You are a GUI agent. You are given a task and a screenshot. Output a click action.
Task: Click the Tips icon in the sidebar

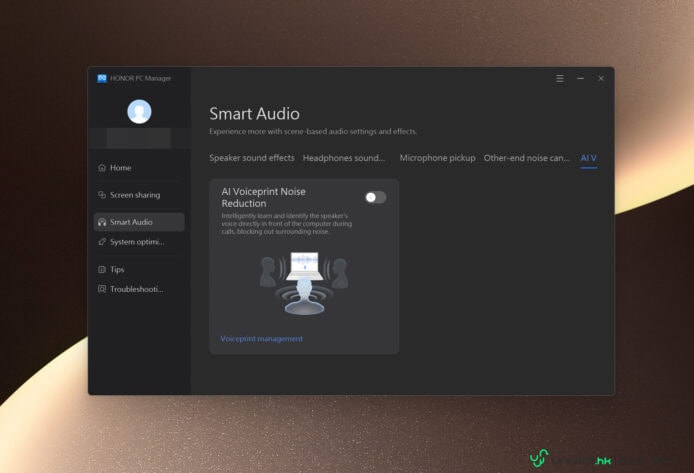(x=102, y=269)
